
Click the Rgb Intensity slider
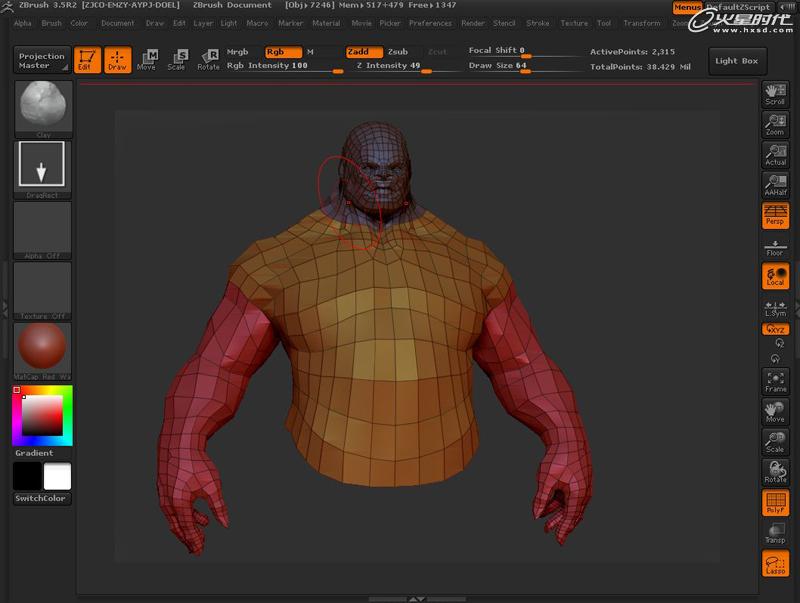pyautogui.click(x=284, y=66)
